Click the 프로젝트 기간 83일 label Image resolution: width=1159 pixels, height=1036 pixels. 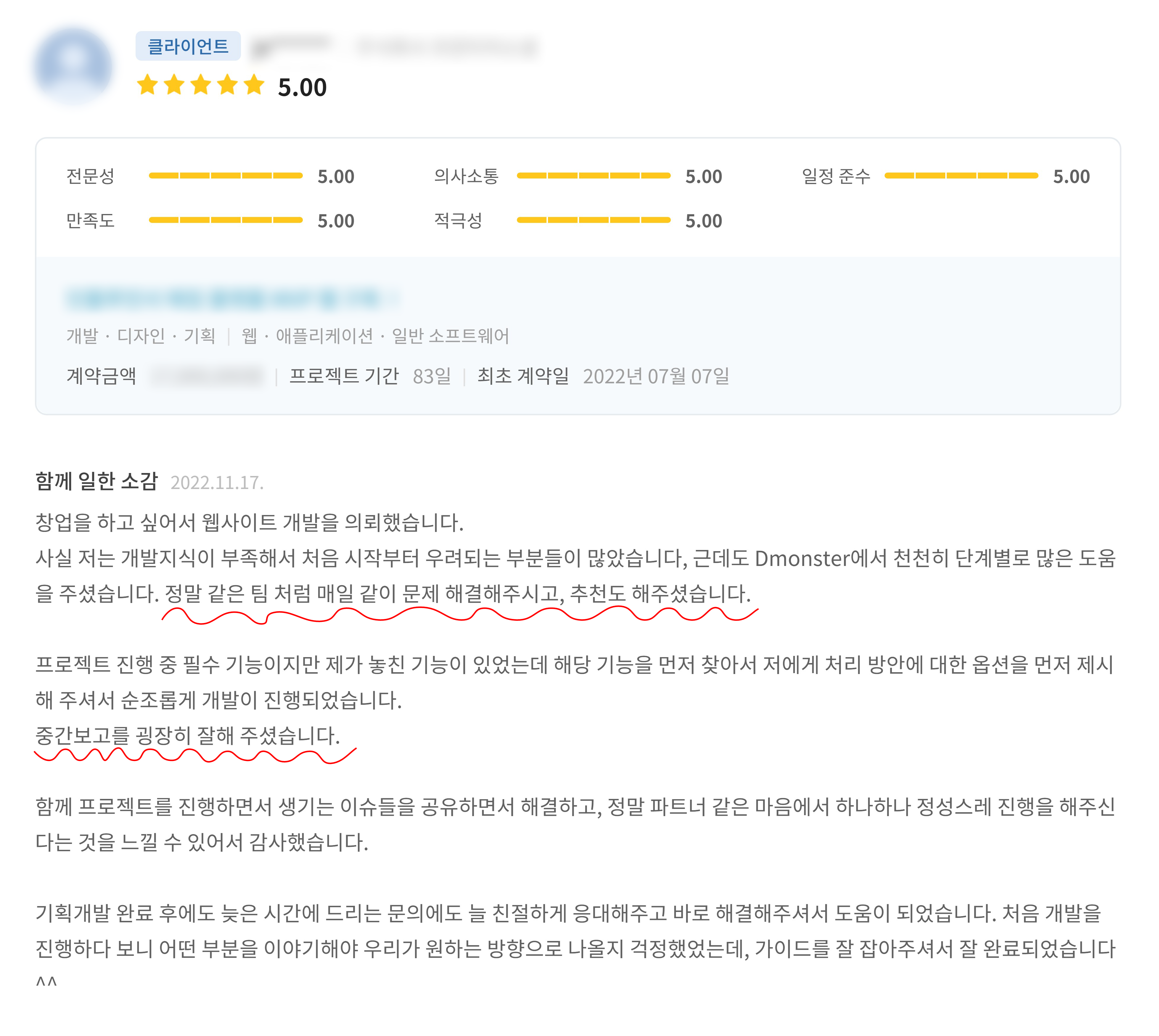click(x=370, y=376)
